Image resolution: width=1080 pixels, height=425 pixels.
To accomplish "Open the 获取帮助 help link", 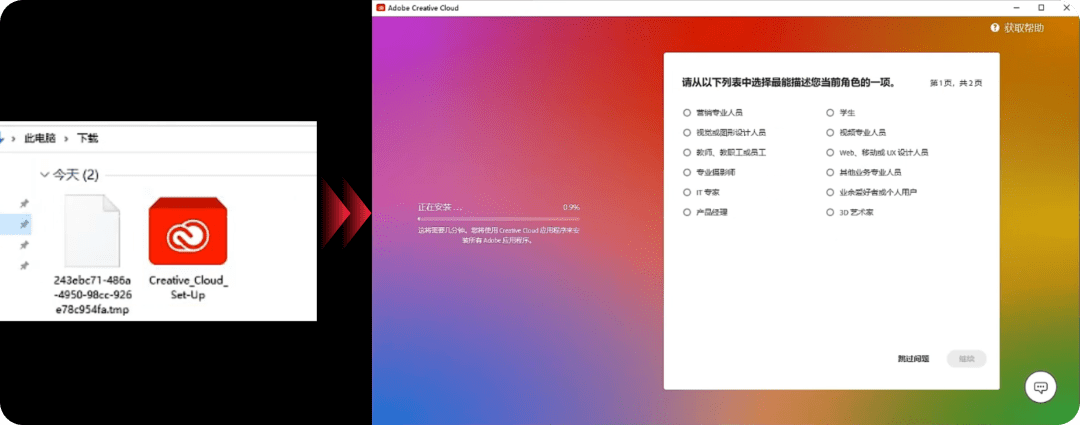I will pyautogui.click(x=1024, y=28).
